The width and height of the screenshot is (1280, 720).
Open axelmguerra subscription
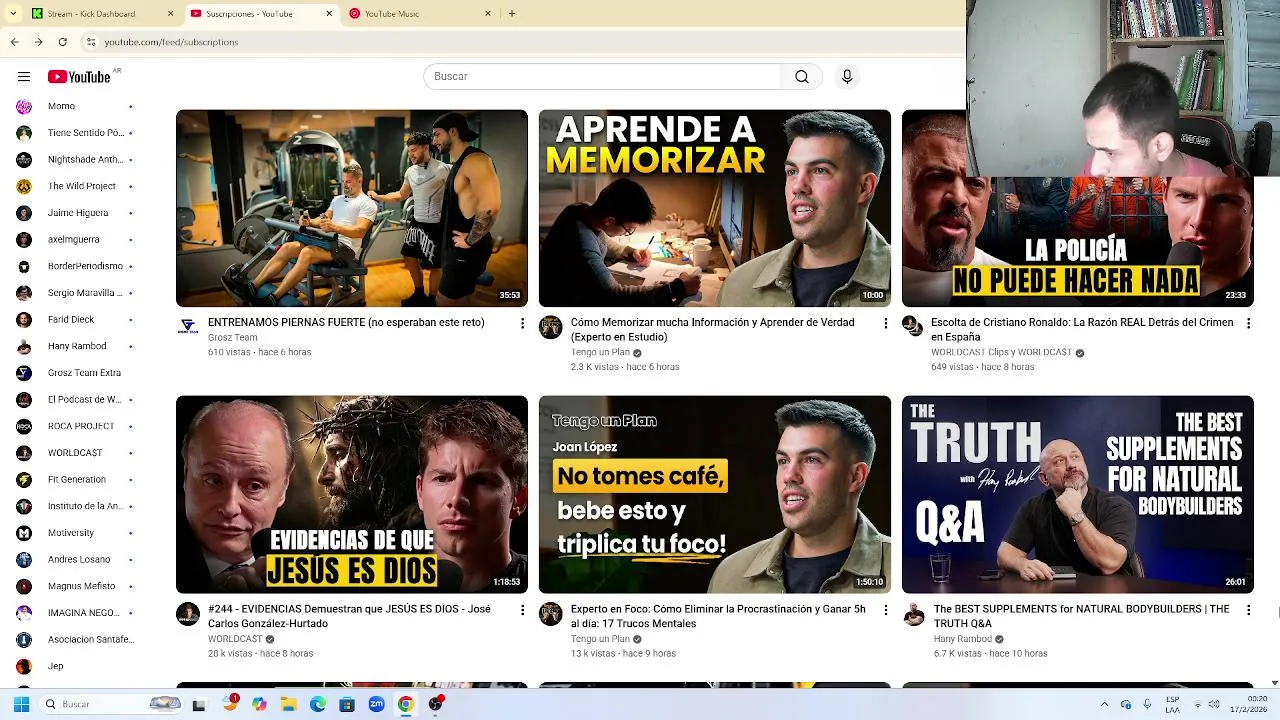pos(75,239)
